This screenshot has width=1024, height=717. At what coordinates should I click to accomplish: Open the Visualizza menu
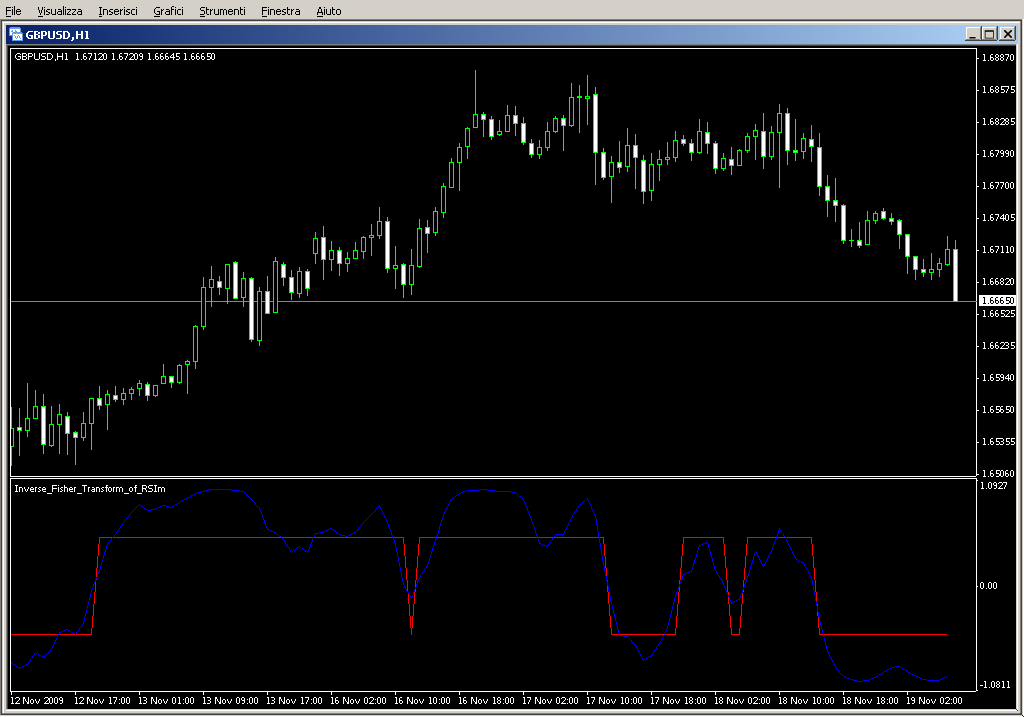coord(59,11)
